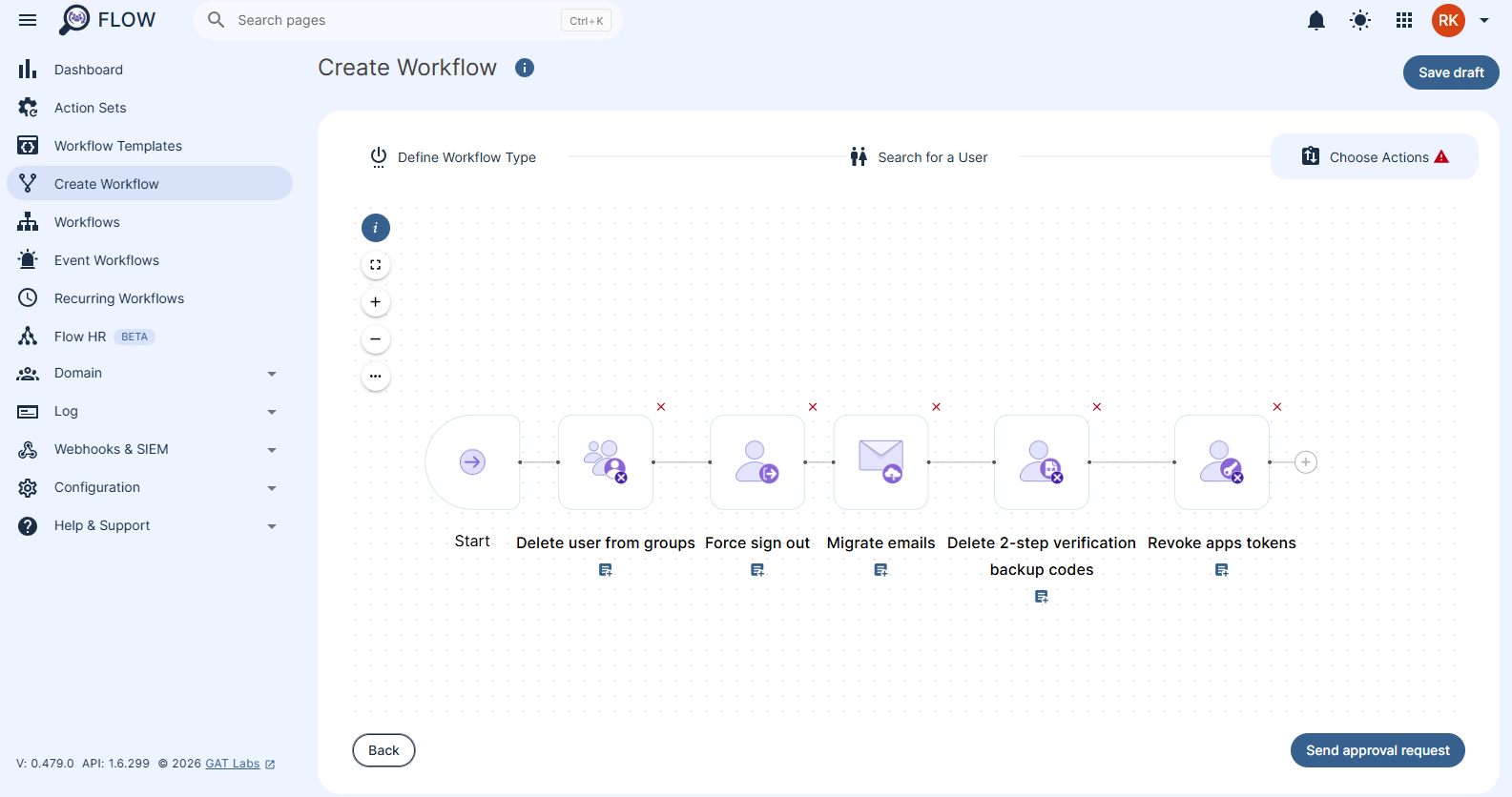Open Action Sets in the sidebar

pyautogui.click(x=150, y=107)
